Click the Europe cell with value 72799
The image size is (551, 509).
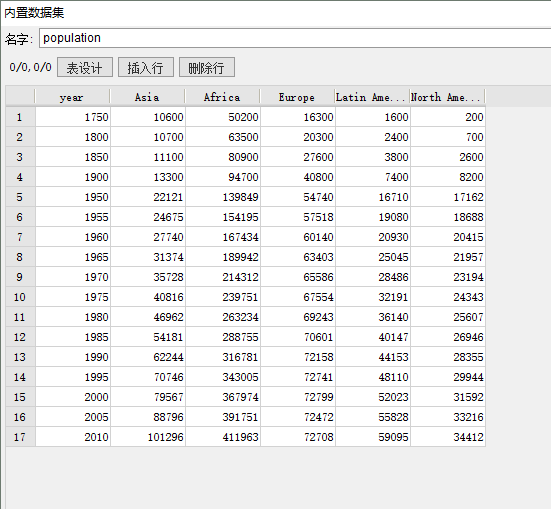pos(298,397)
